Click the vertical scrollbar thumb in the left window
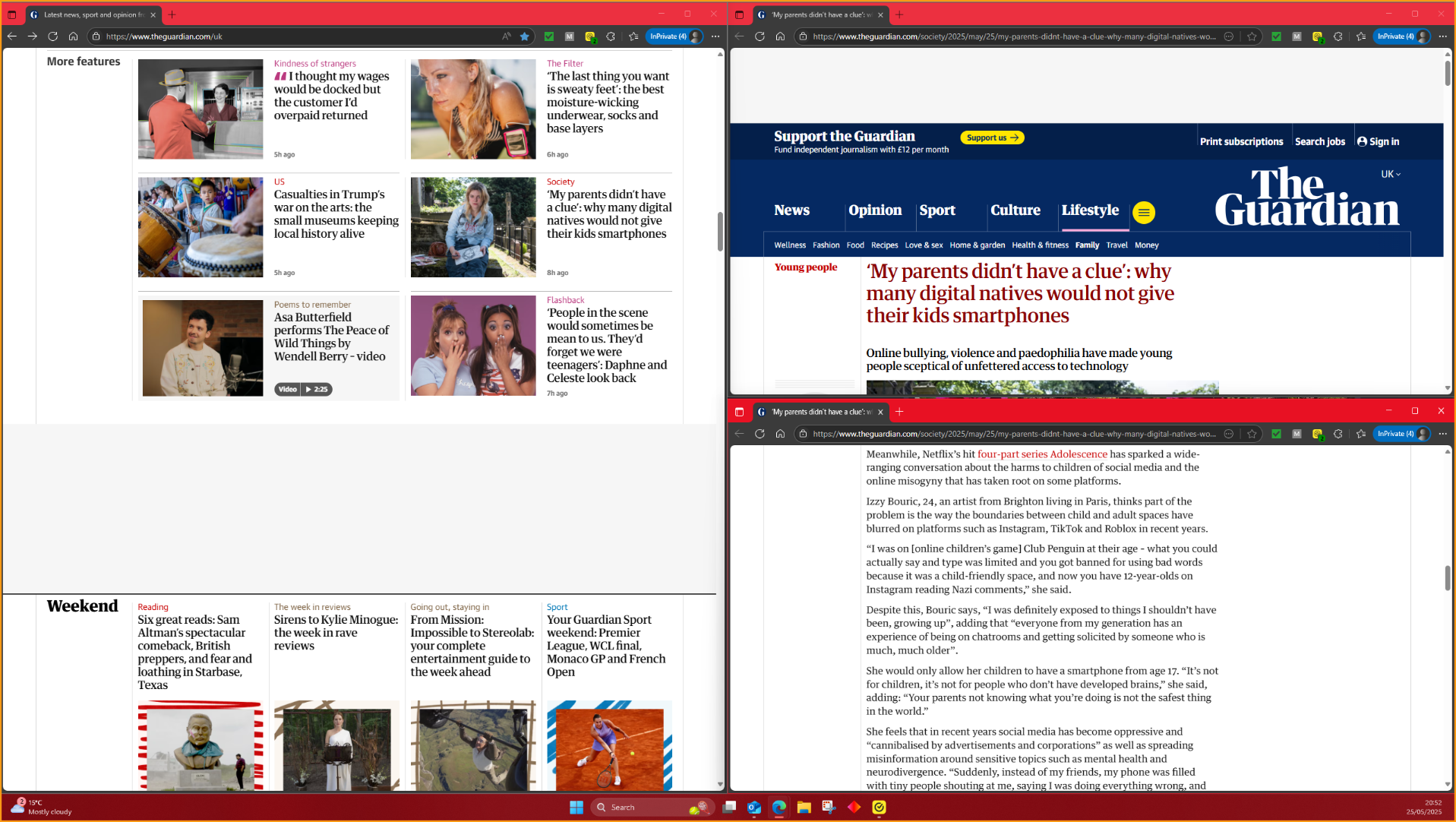 point(720,232)
